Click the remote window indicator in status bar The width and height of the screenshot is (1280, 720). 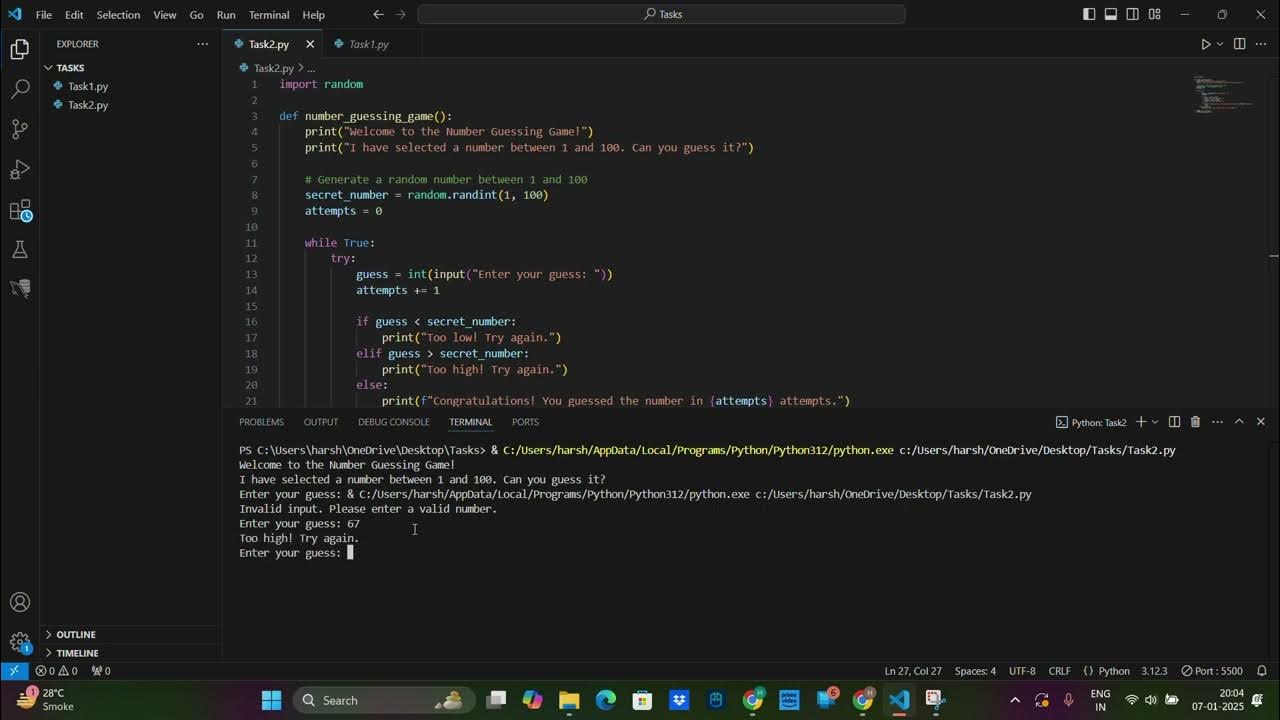point(14,671)
